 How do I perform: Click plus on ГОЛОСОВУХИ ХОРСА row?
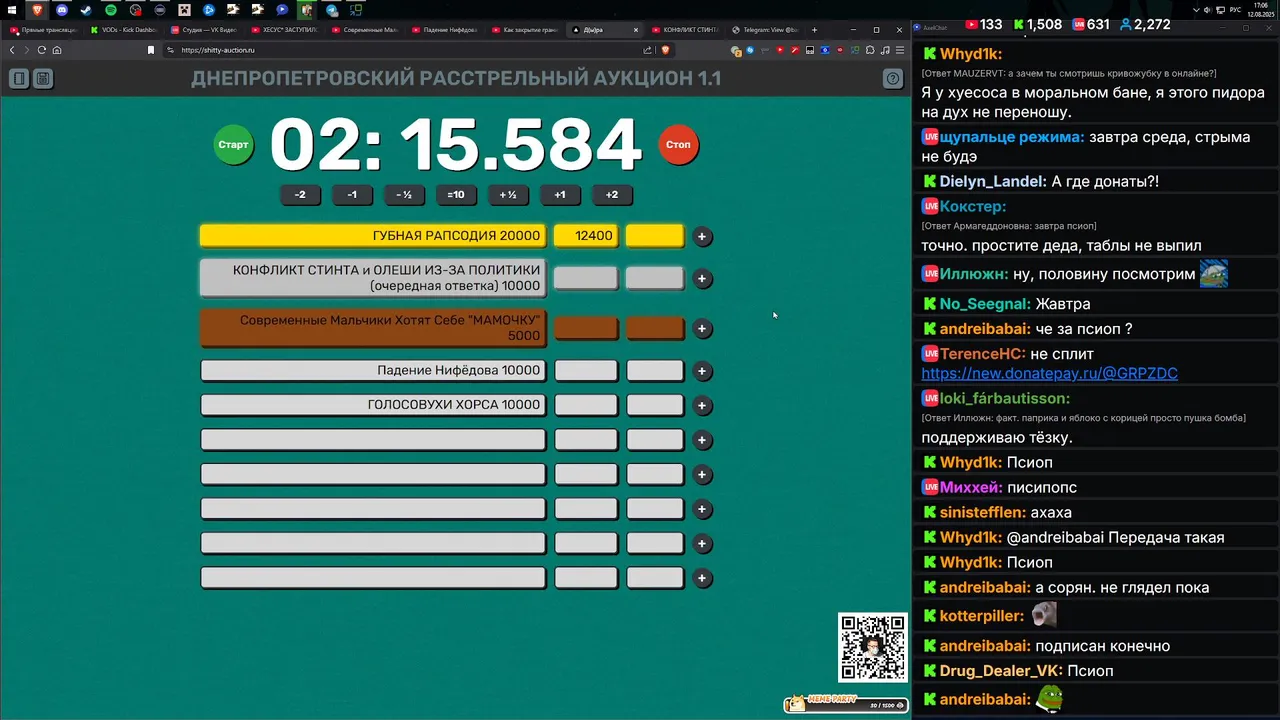pos(702,406)
